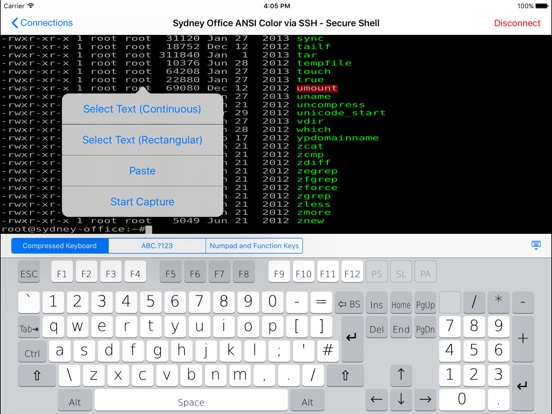
Task: Tap the Del key
Action: (377, 327)
